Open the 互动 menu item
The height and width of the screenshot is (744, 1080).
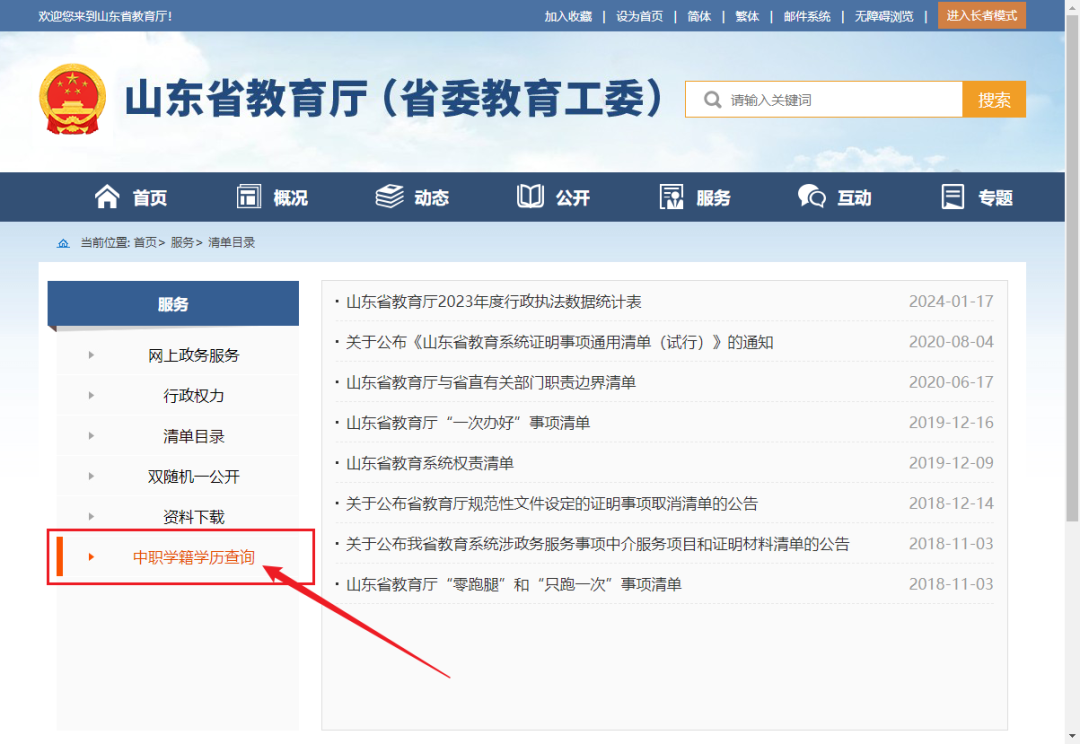tap(854, 198)
